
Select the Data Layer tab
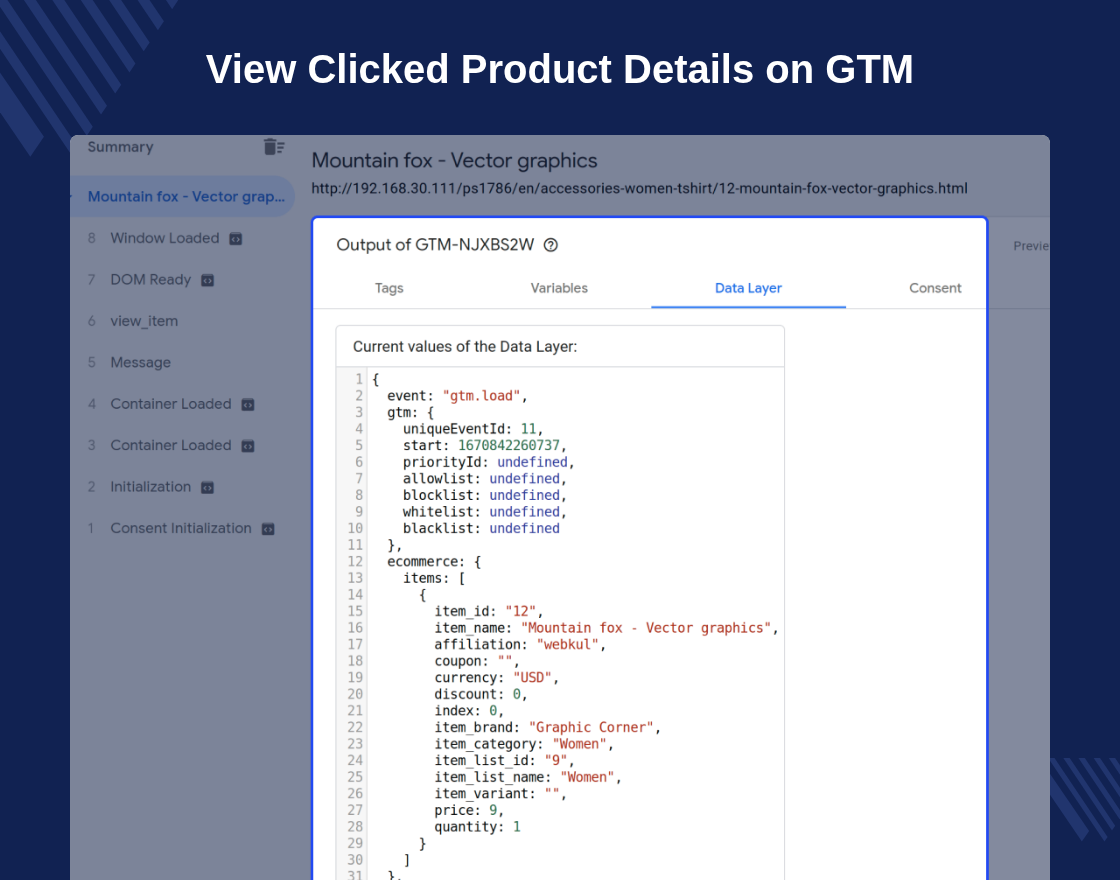click(748, 288)
